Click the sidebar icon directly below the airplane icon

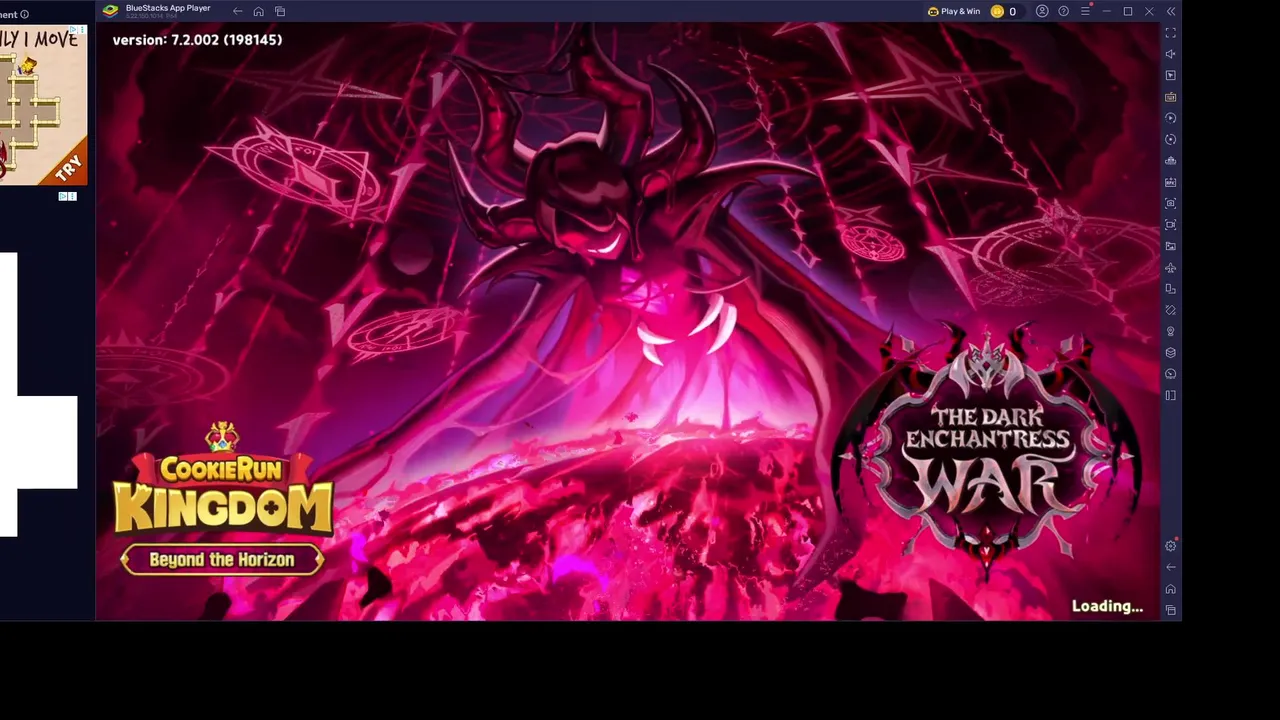pos(1171,289)
